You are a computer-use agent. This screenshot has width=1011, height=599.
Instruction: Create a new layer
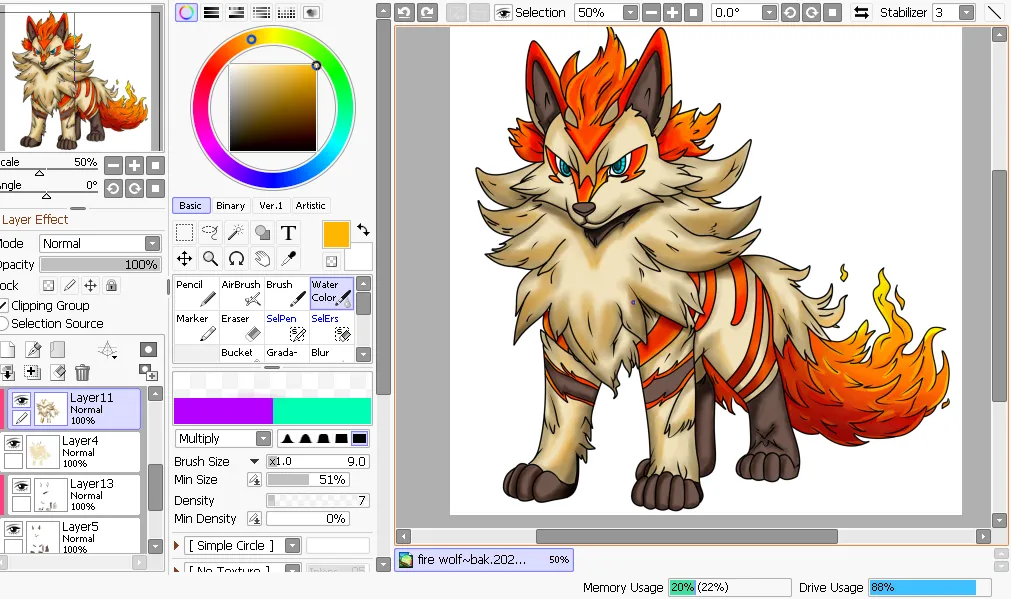point(7,349)
